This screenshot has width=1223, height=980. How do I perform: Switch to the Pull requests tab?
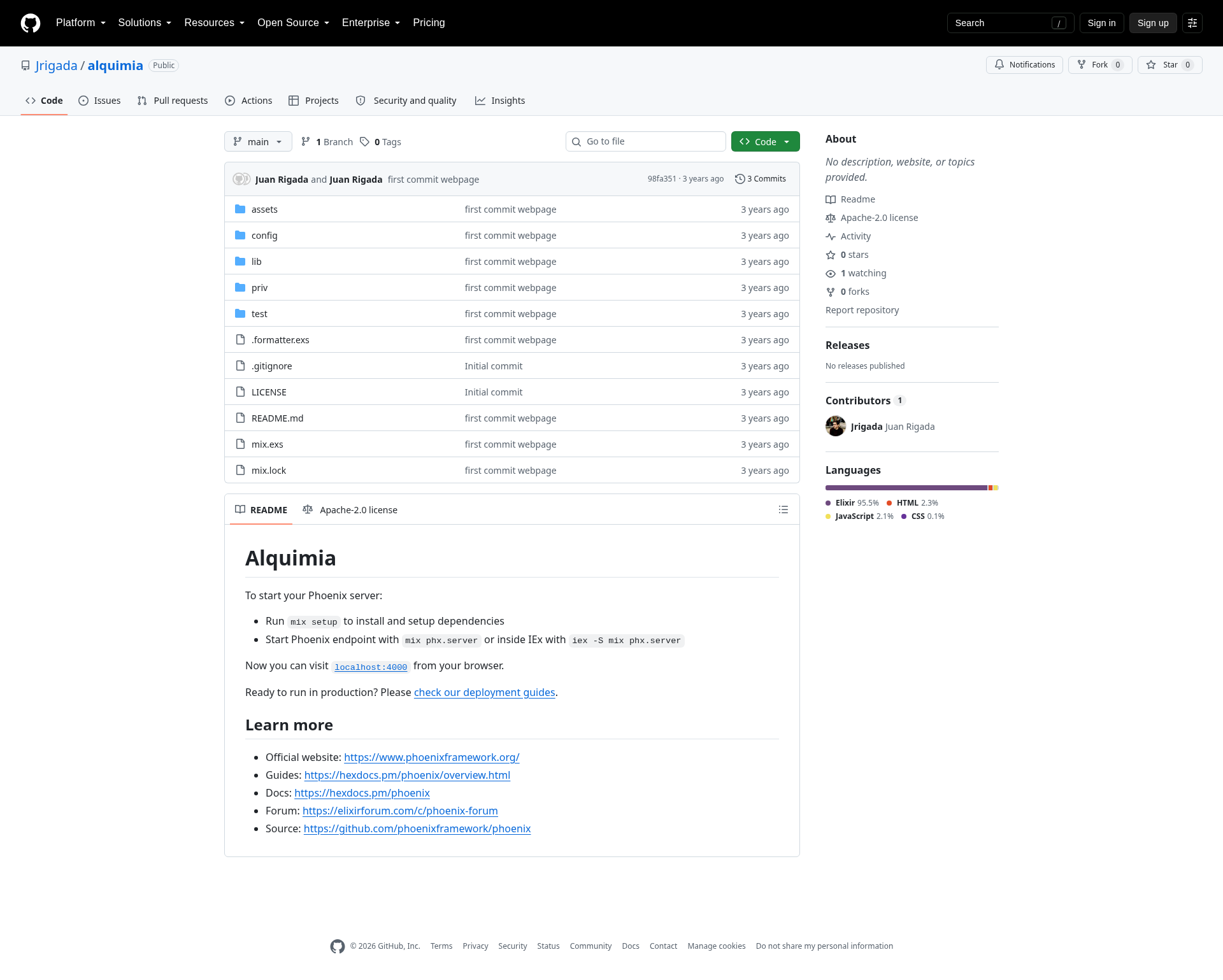click(173, 101)
